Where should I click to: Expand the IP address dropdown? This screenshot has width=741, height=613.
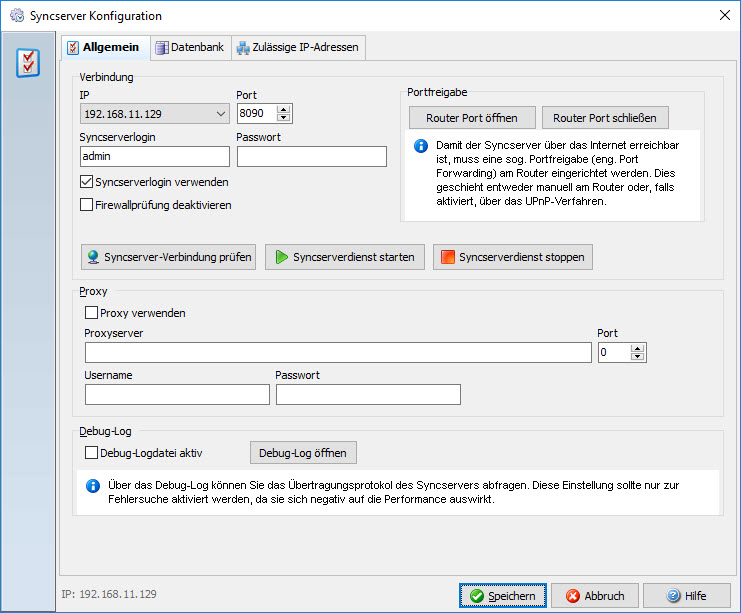pyautogui.click(x=220, y=114)
